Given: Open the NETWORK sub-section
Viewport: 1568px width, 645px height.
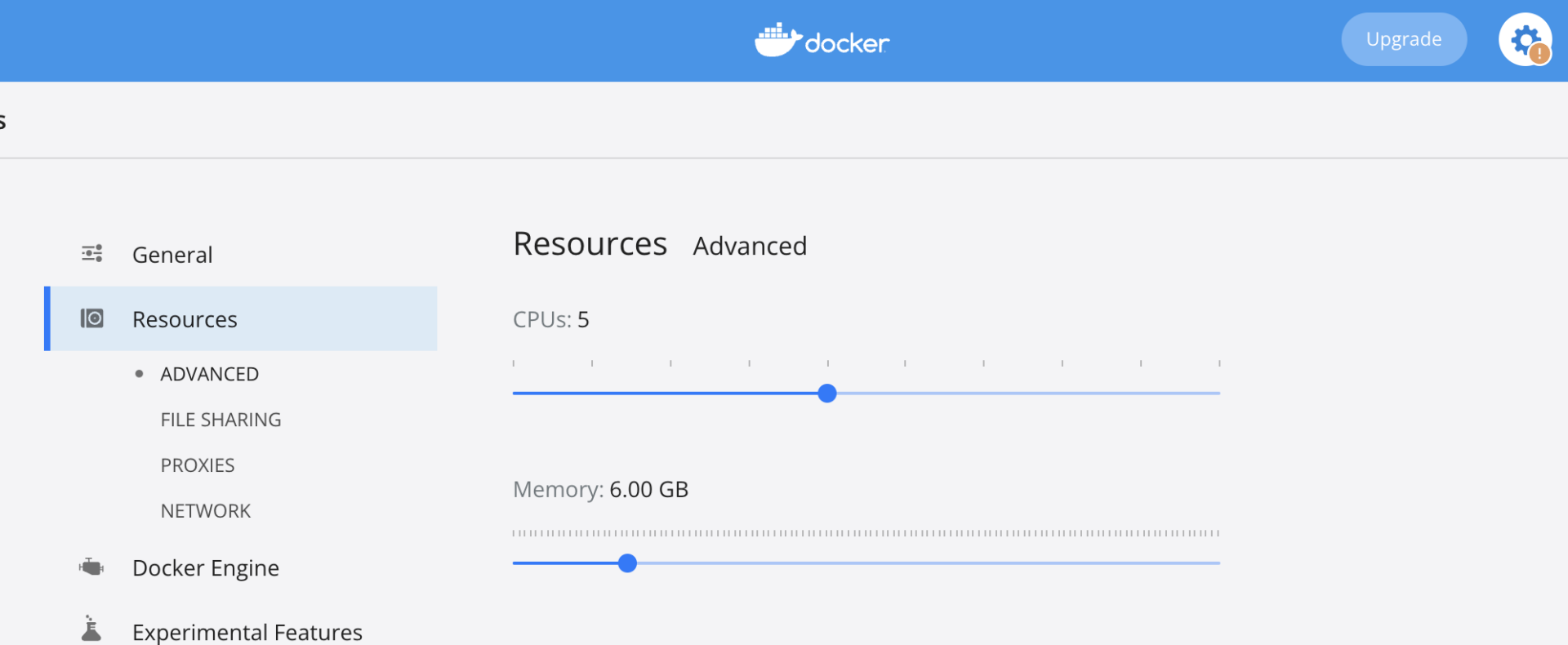Looking at the screenshot, I should coord(206,511).
